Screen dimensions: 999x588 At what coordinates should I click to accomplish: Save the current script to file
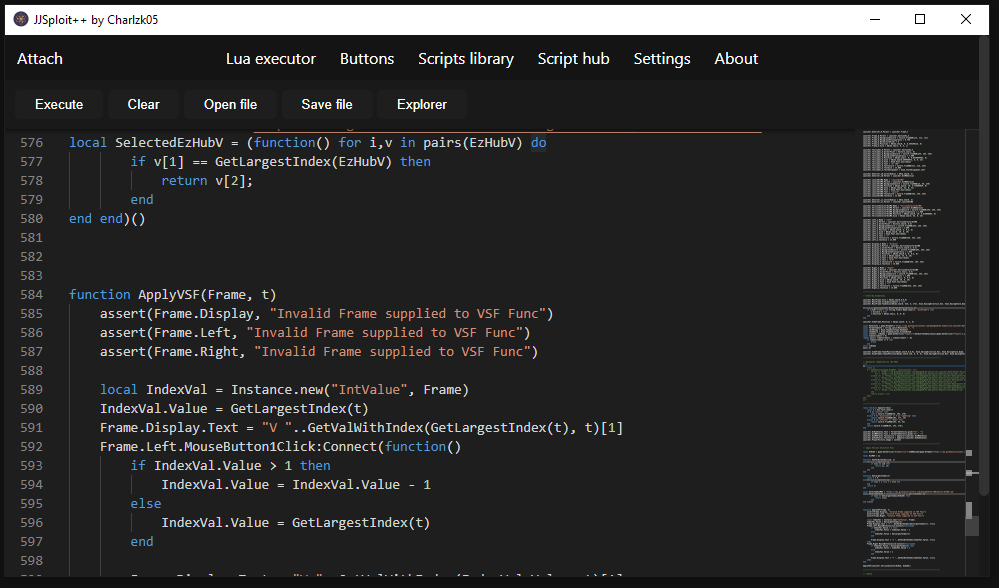tap(326, 104)
